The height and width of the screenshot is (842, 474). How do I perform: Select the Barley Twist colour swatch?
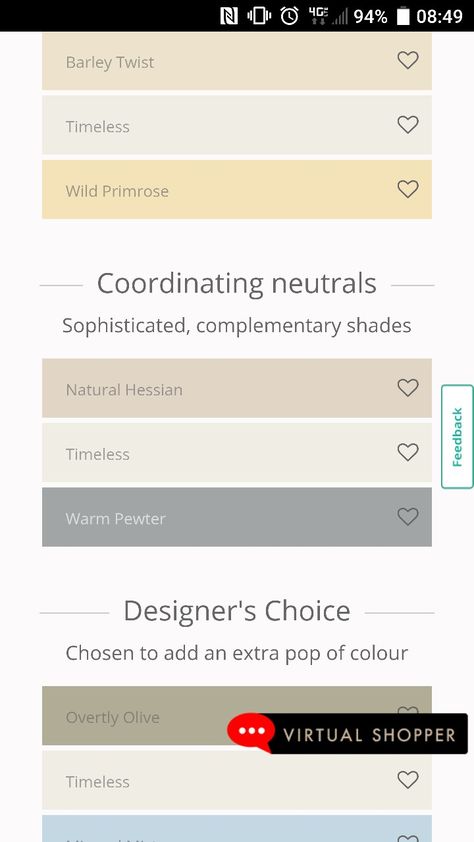[x=237, y=61]
